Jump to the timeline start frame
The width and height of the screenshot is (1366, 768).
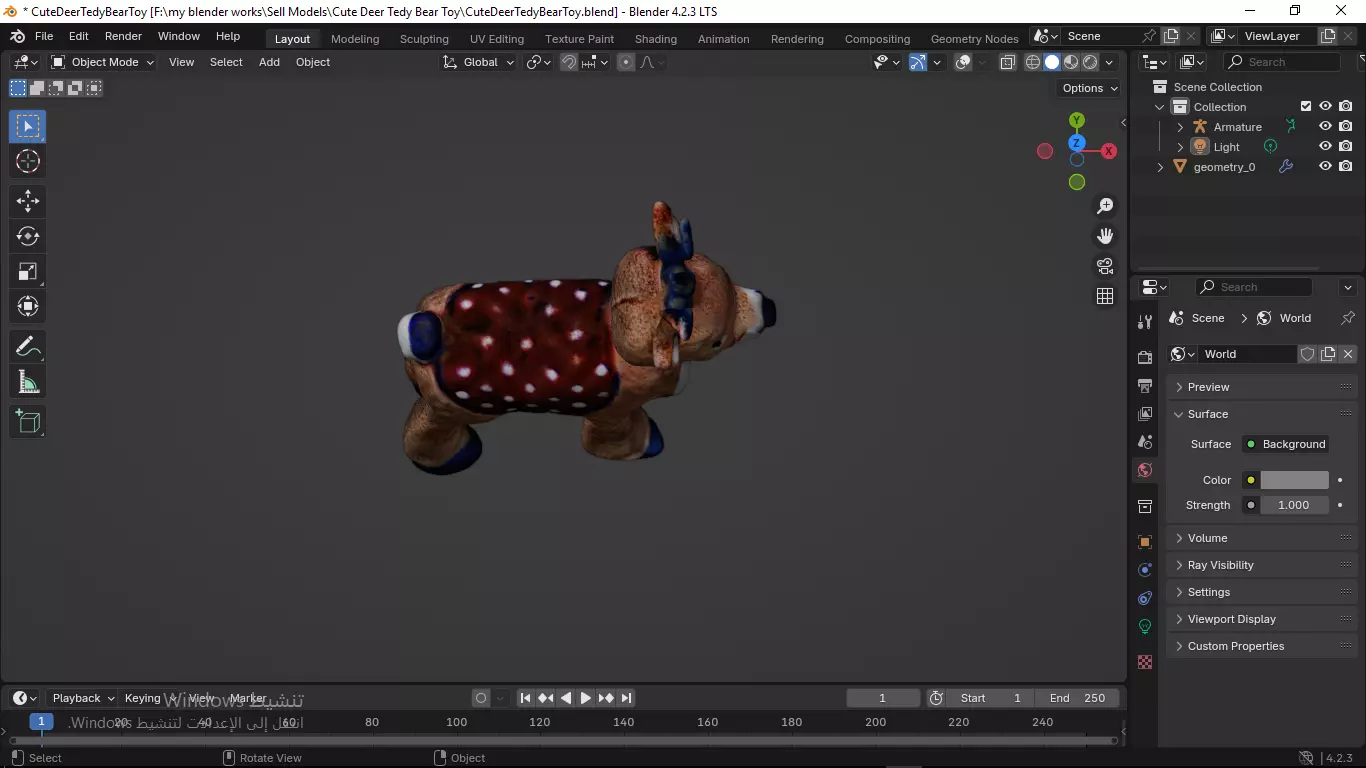click(525, 698)
